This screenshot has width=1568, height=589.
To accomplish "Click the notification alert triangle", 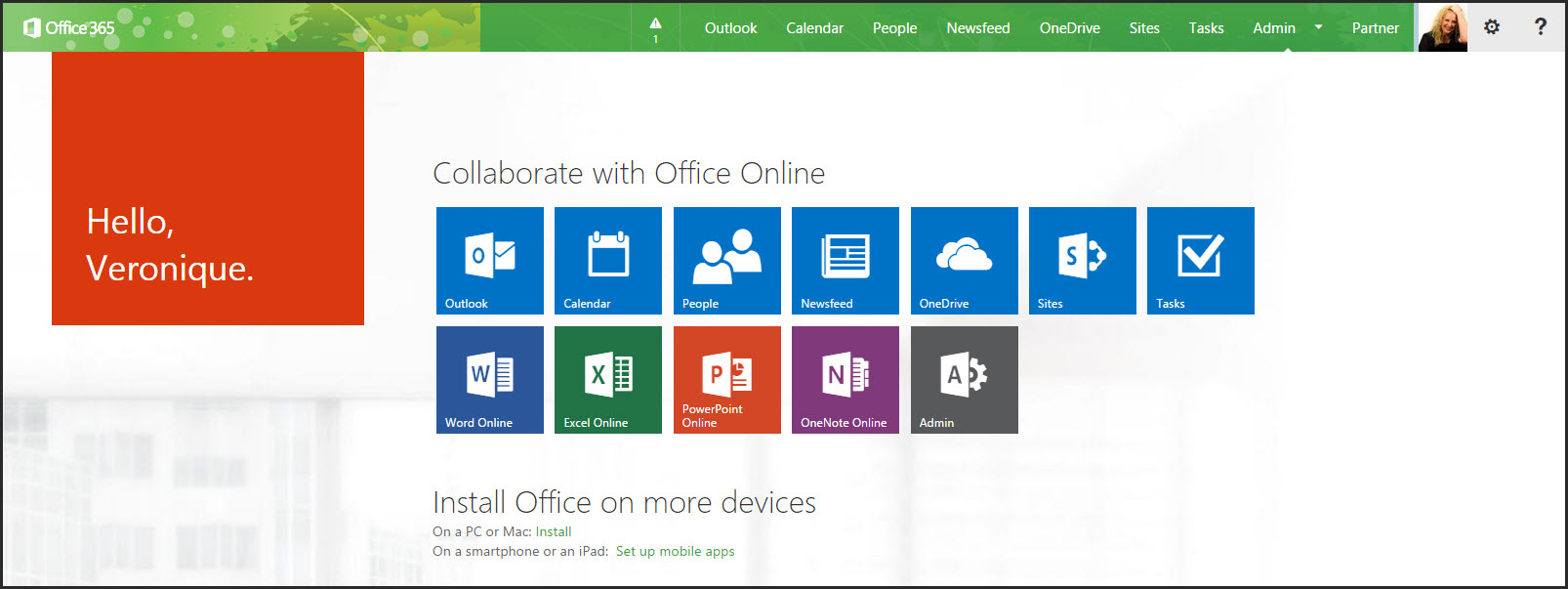I will (655, 27).
